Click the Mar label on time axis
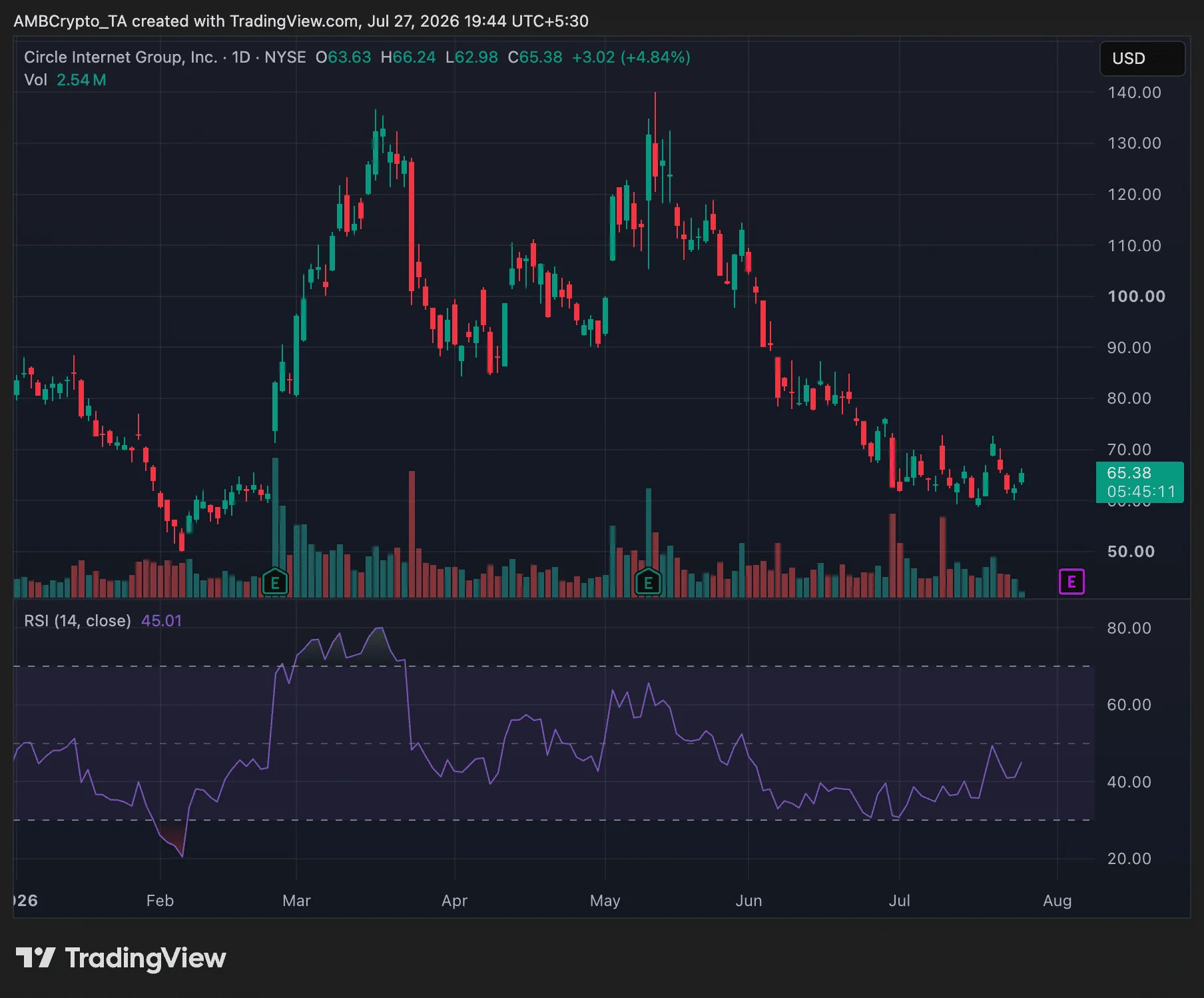Image resolution: width=1204 pixels, height=998 pixels. tap(296, 901)
